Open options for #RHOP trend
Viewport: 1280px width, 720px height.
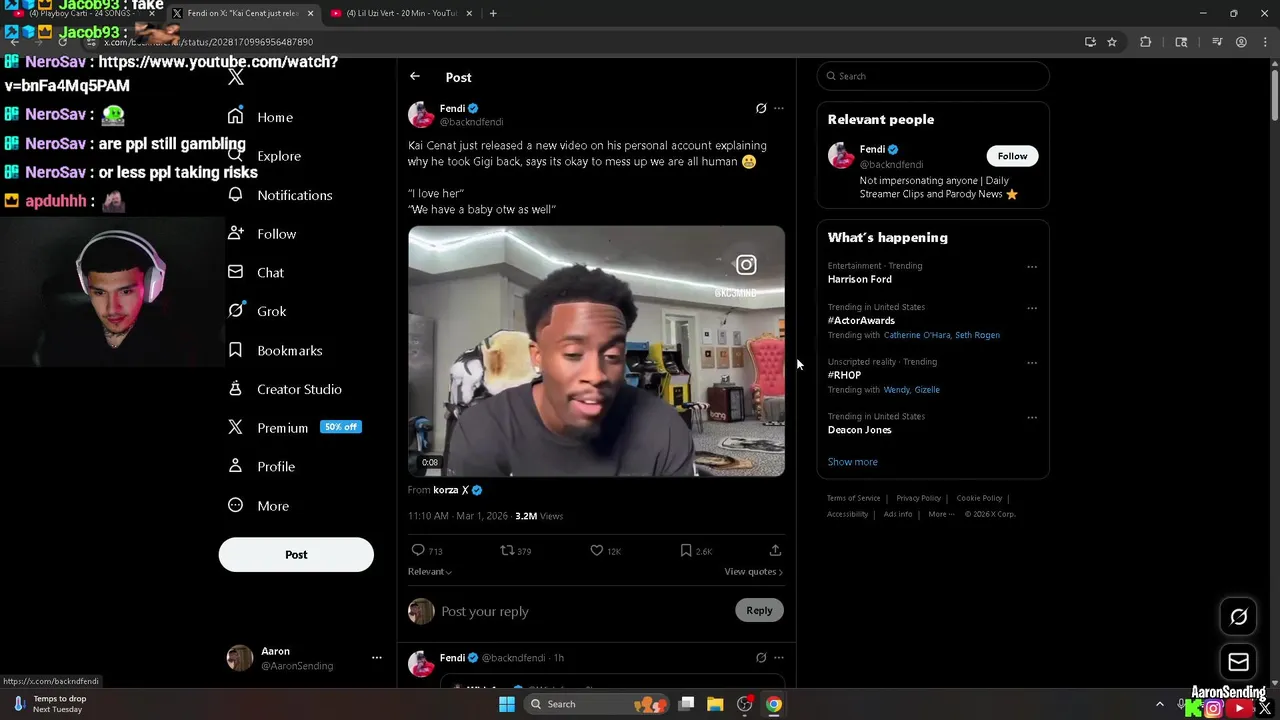pos(1032,363)
